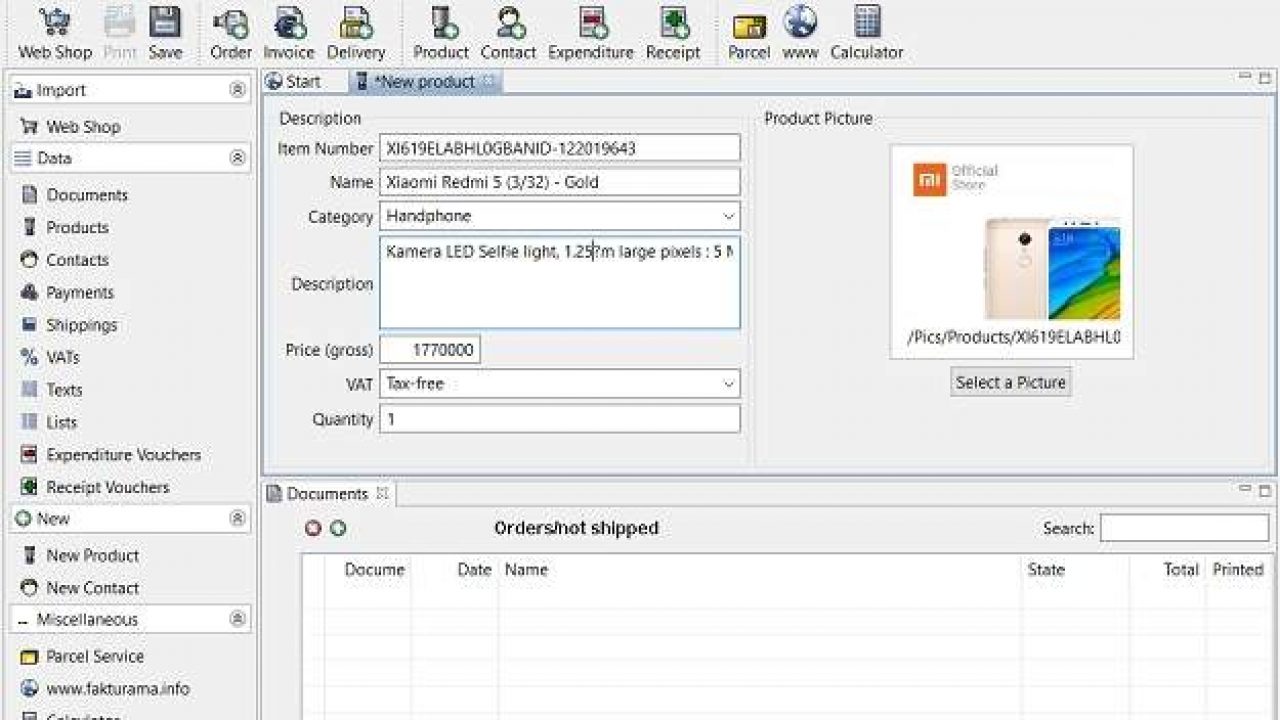Click the documents Search field
This screenshot has height=720, width=1280.
click(x=1184, y=528)
